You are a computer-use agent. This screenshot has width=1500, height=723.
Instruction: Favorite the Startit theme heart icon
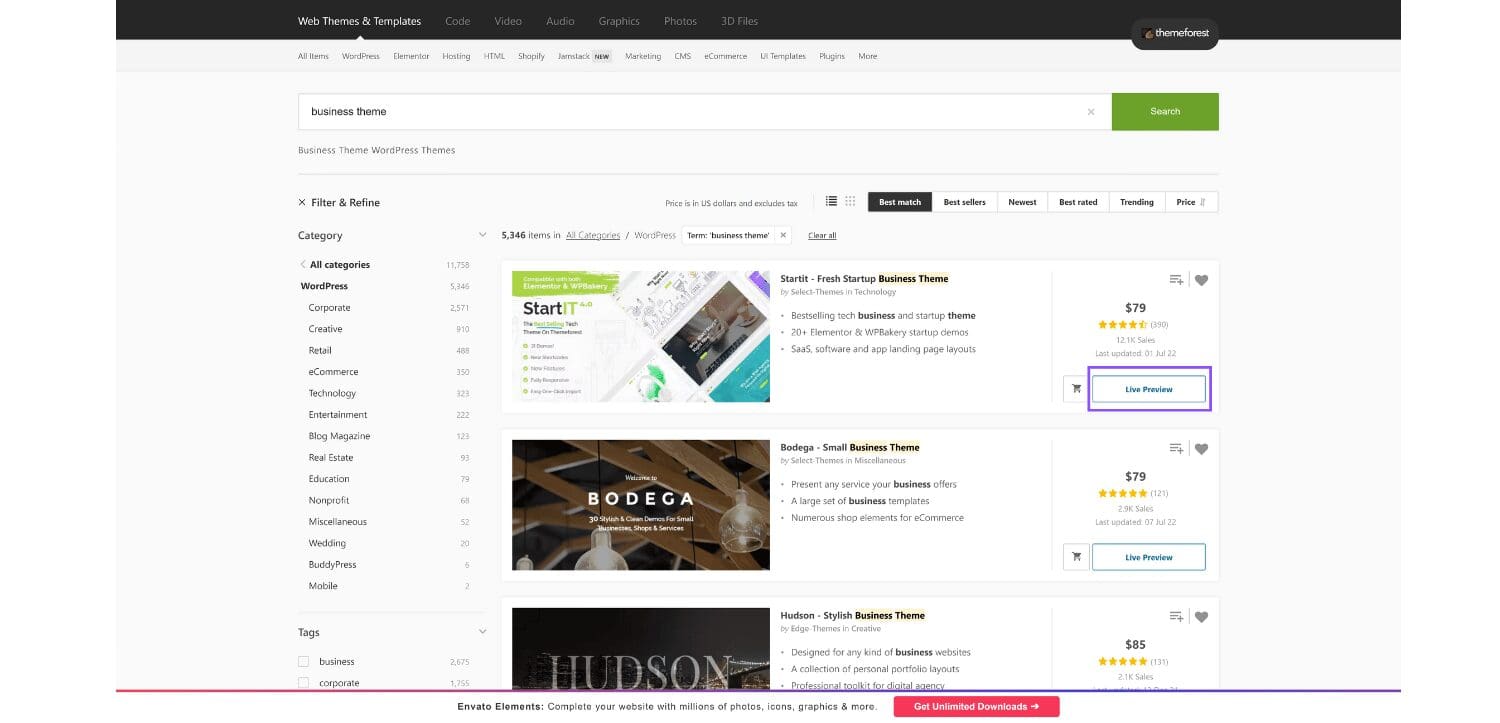click(x=1201, y=280)
